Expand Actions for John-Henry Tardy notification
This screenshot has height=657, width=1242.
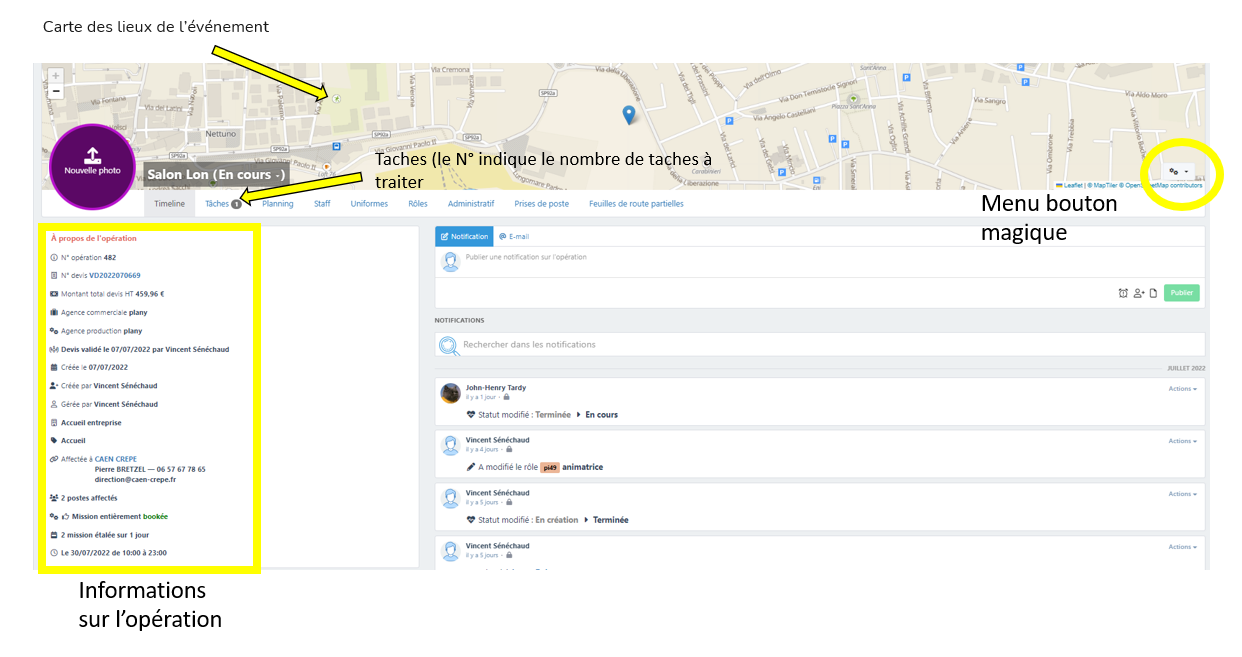coord(1182,389)
